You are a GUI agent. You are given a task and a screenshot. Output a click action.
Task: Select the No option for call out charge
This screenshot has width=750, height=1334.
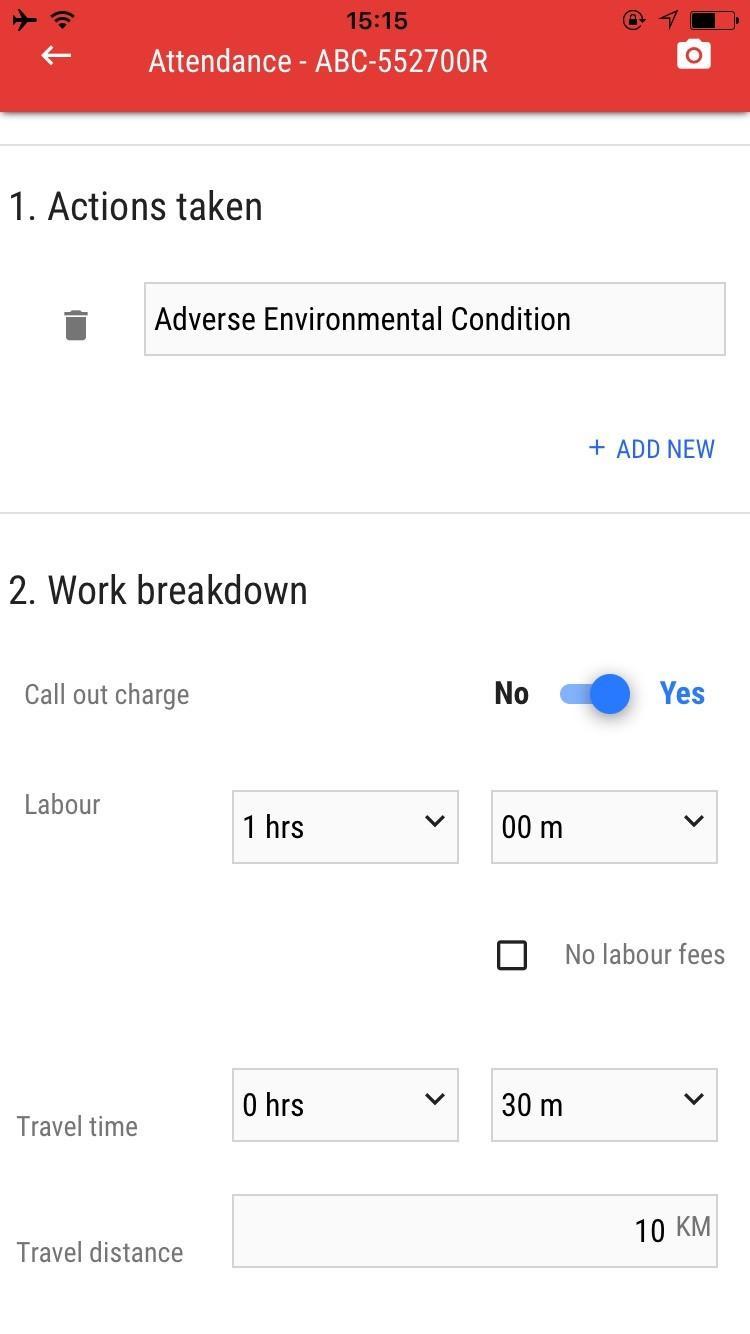coord(511,693)
